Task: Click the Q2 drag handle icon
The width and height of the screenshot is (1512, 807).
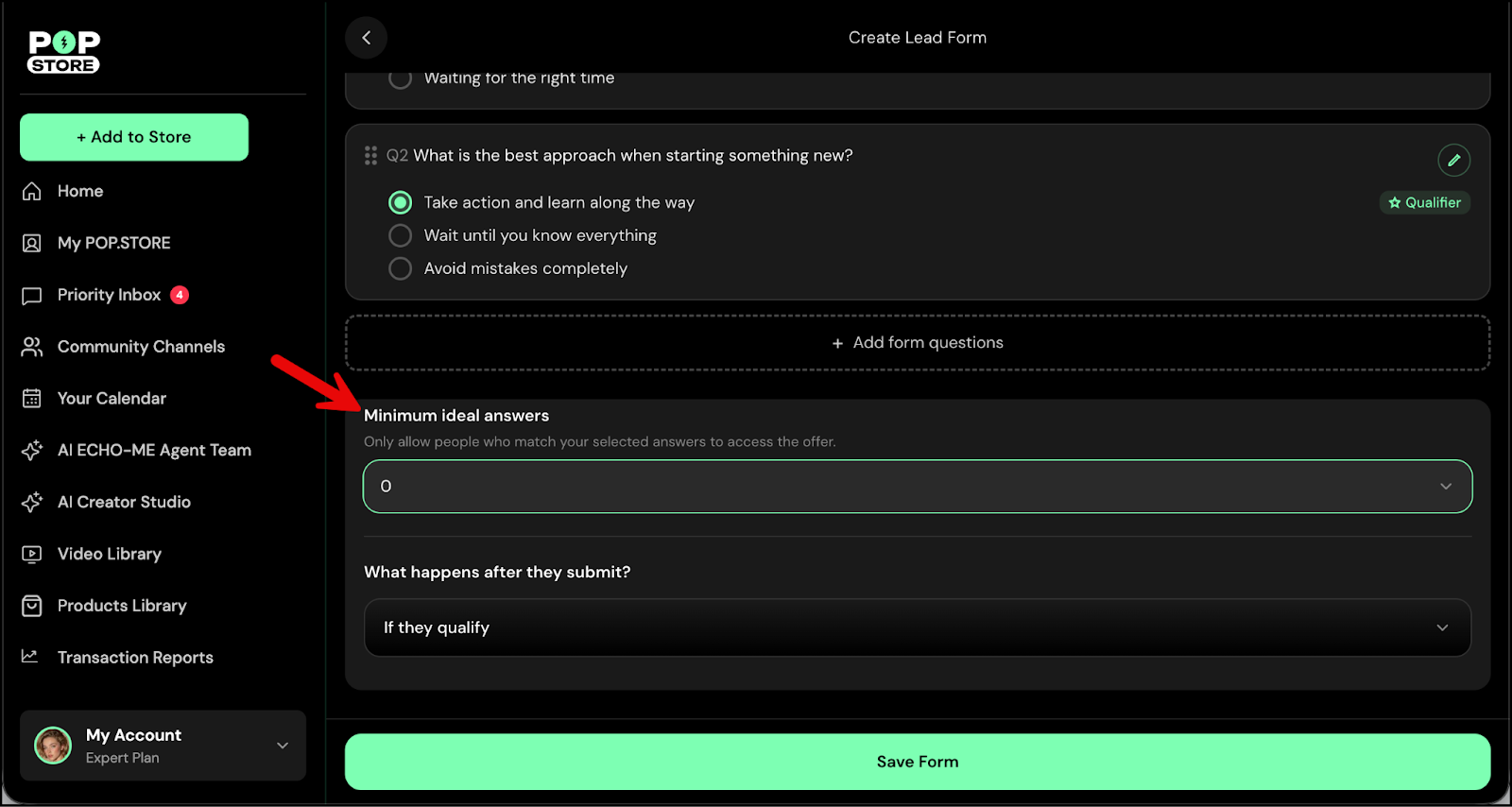Action: 370,156
